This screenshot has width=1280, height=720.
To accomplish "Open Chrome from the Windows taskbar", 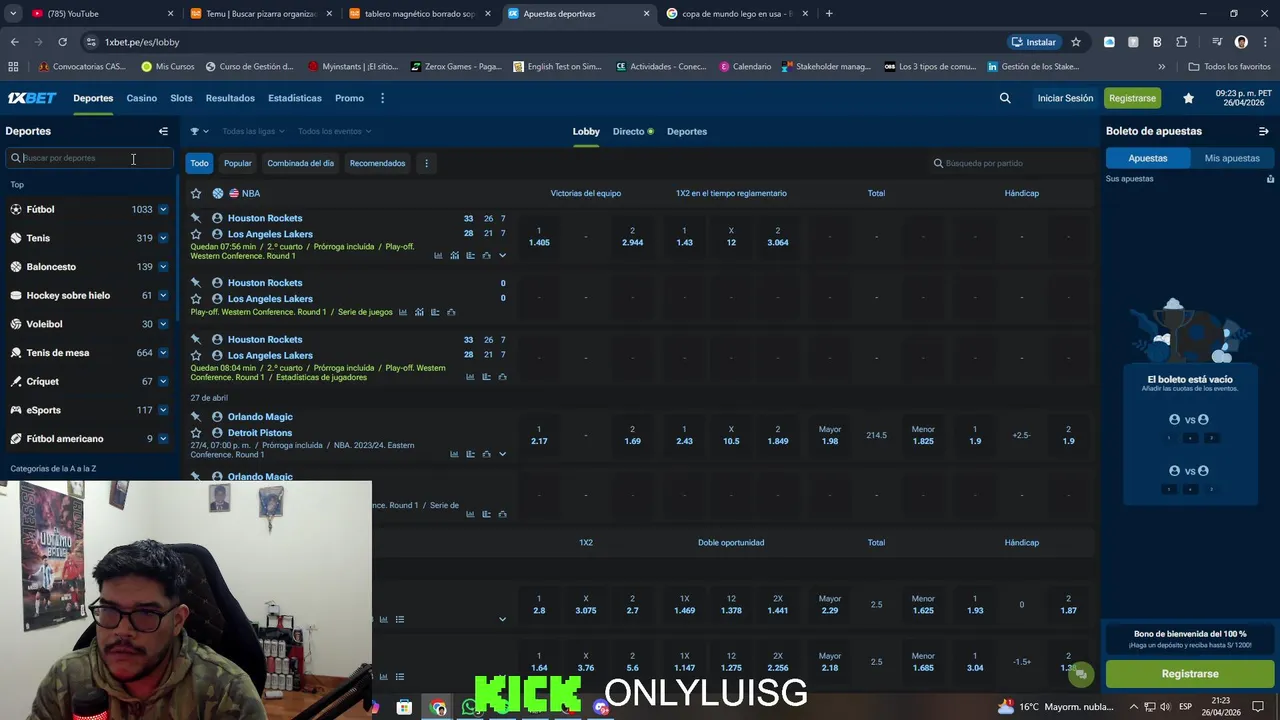I will (438, 707).
